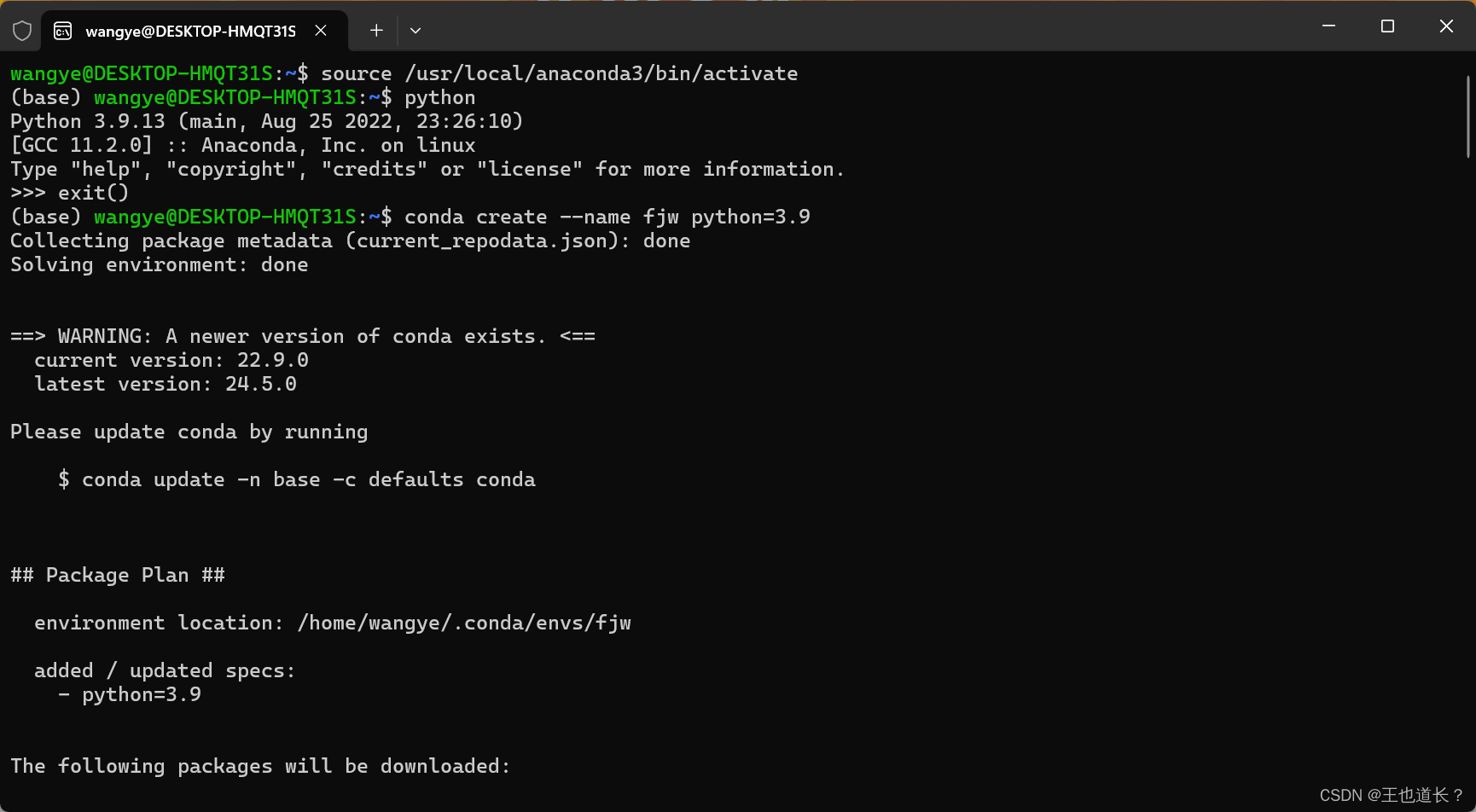Click the Python 3.9.13 version line
Viewport: 1476px width, 812px height.
tap(266, 121)
